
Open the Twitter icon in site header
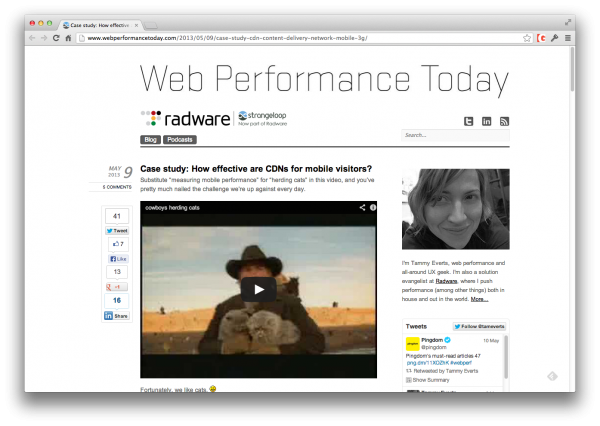coord(468,121)
